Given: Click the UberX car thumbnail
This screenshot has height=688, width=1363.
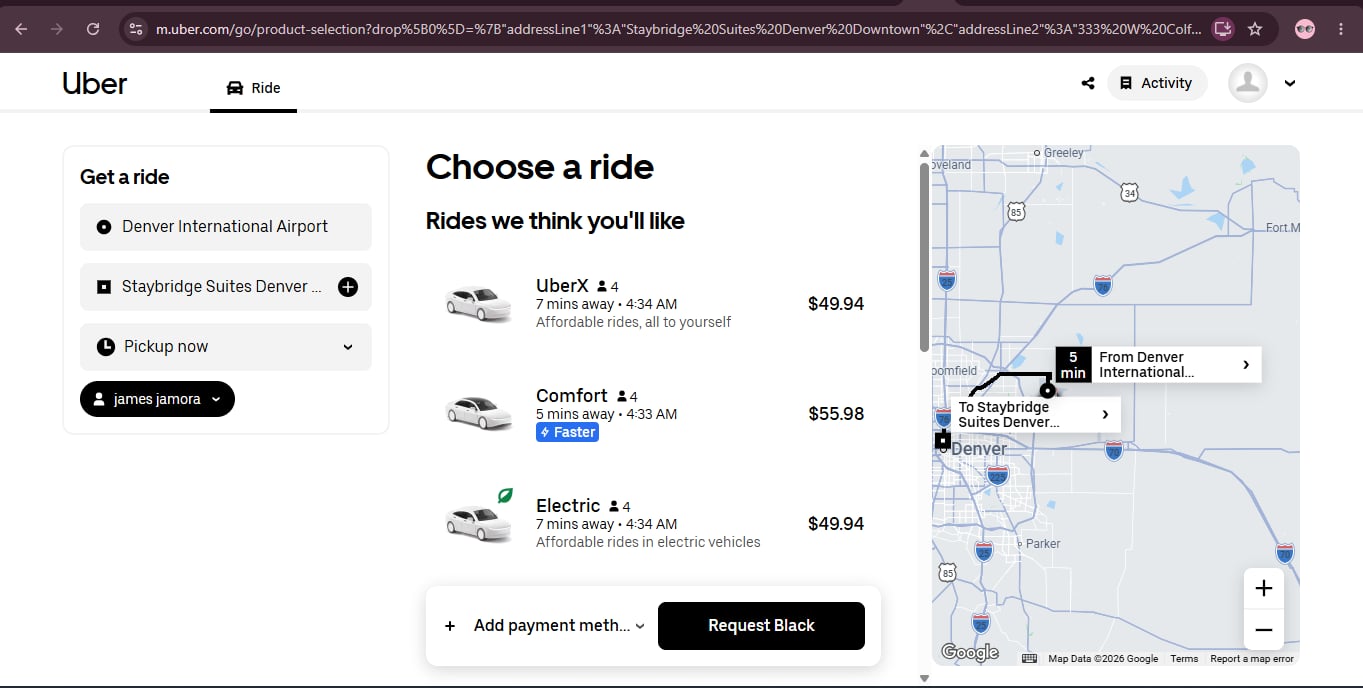Looking at the screenshot, I should (478, 304).
